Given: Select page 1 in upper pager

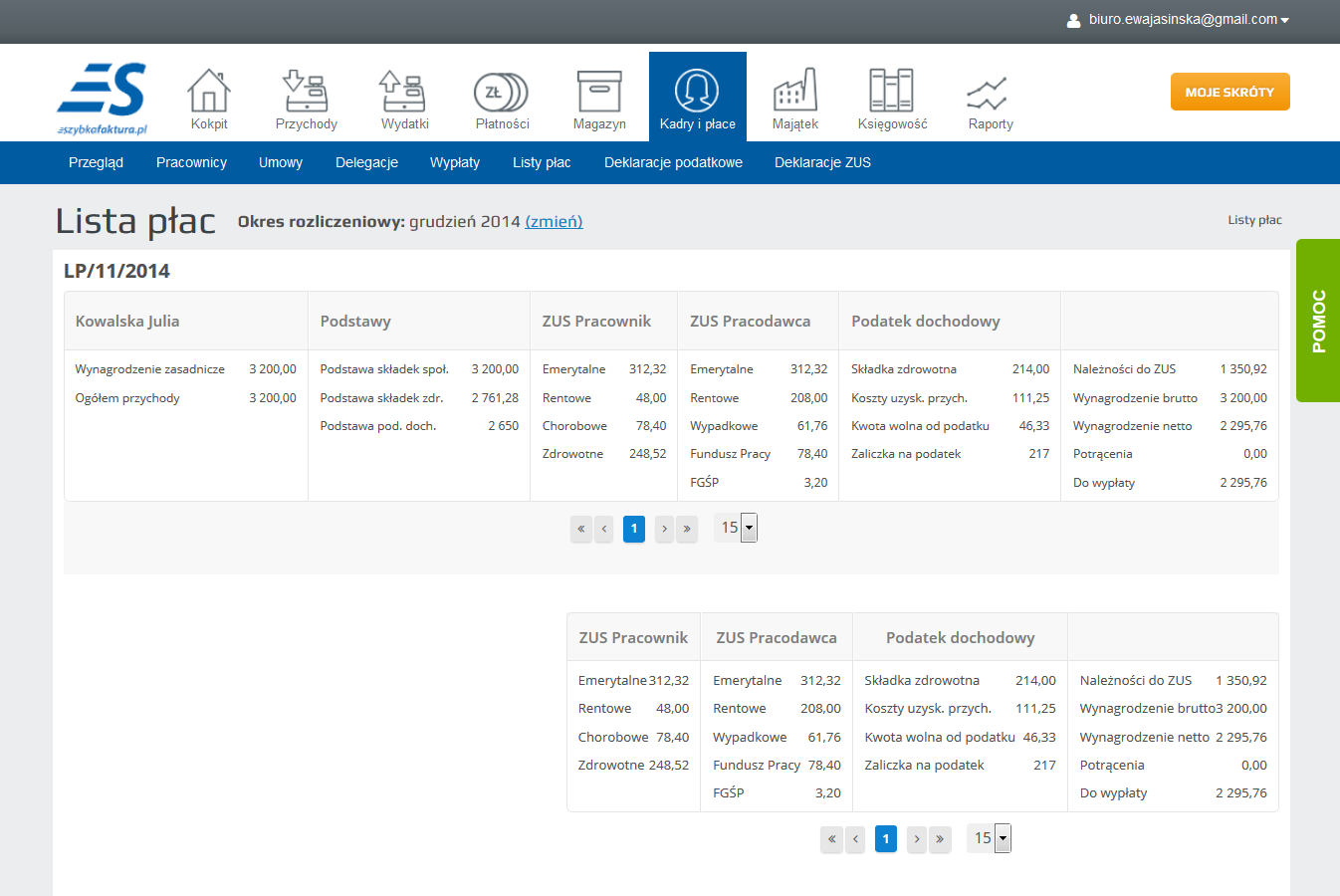Looking at the screenshot, I should pyautogui.click(x=634, y=529).
